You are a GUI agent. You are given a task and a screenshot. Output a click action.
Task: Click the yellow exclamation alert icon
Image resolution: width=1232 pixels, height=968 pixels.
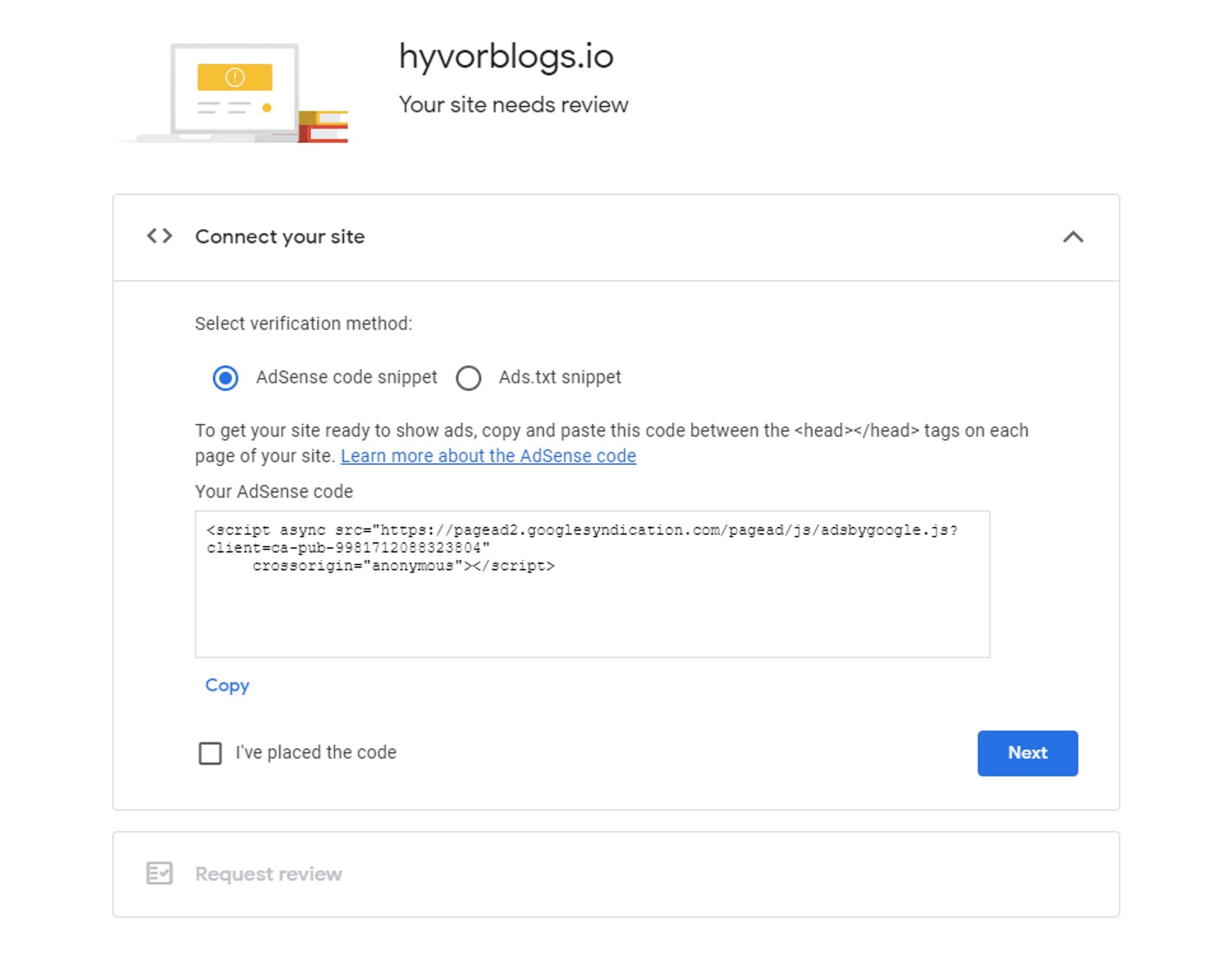tap(235, 77)
